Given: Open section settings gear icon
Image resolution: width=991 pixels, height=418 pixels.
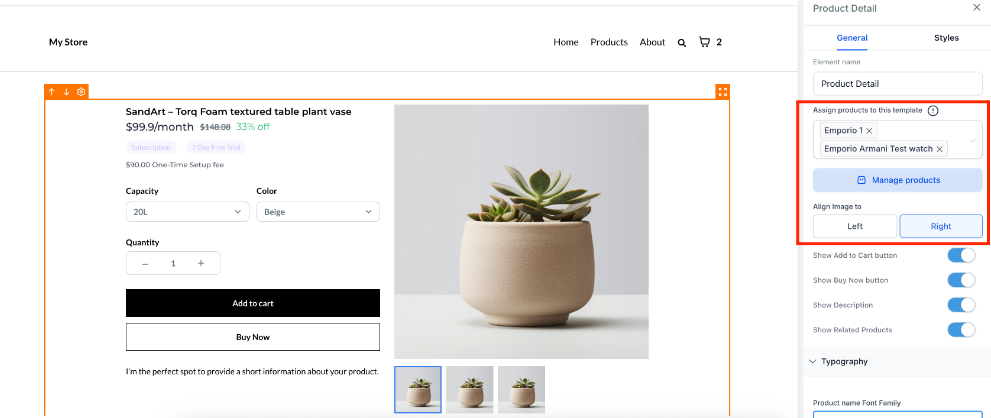Looking at the screenshot, I should point(81,92).
